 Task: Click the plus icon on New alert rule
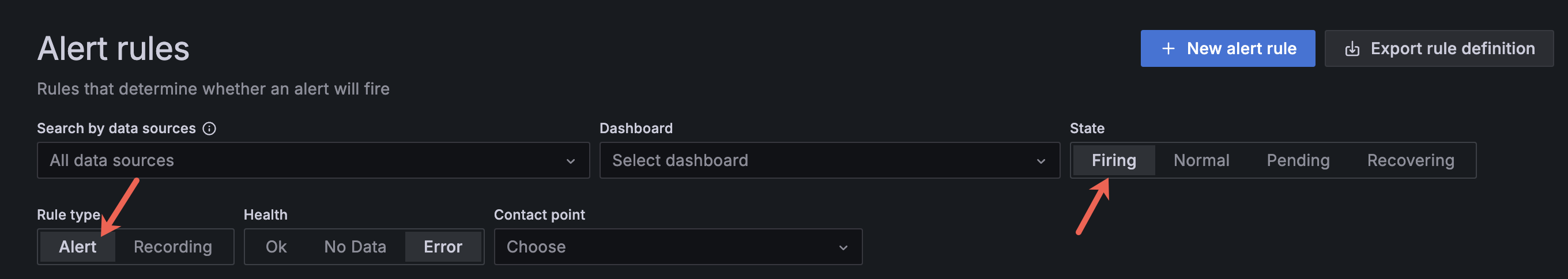pyautogui.click(x=1168, y=49)
